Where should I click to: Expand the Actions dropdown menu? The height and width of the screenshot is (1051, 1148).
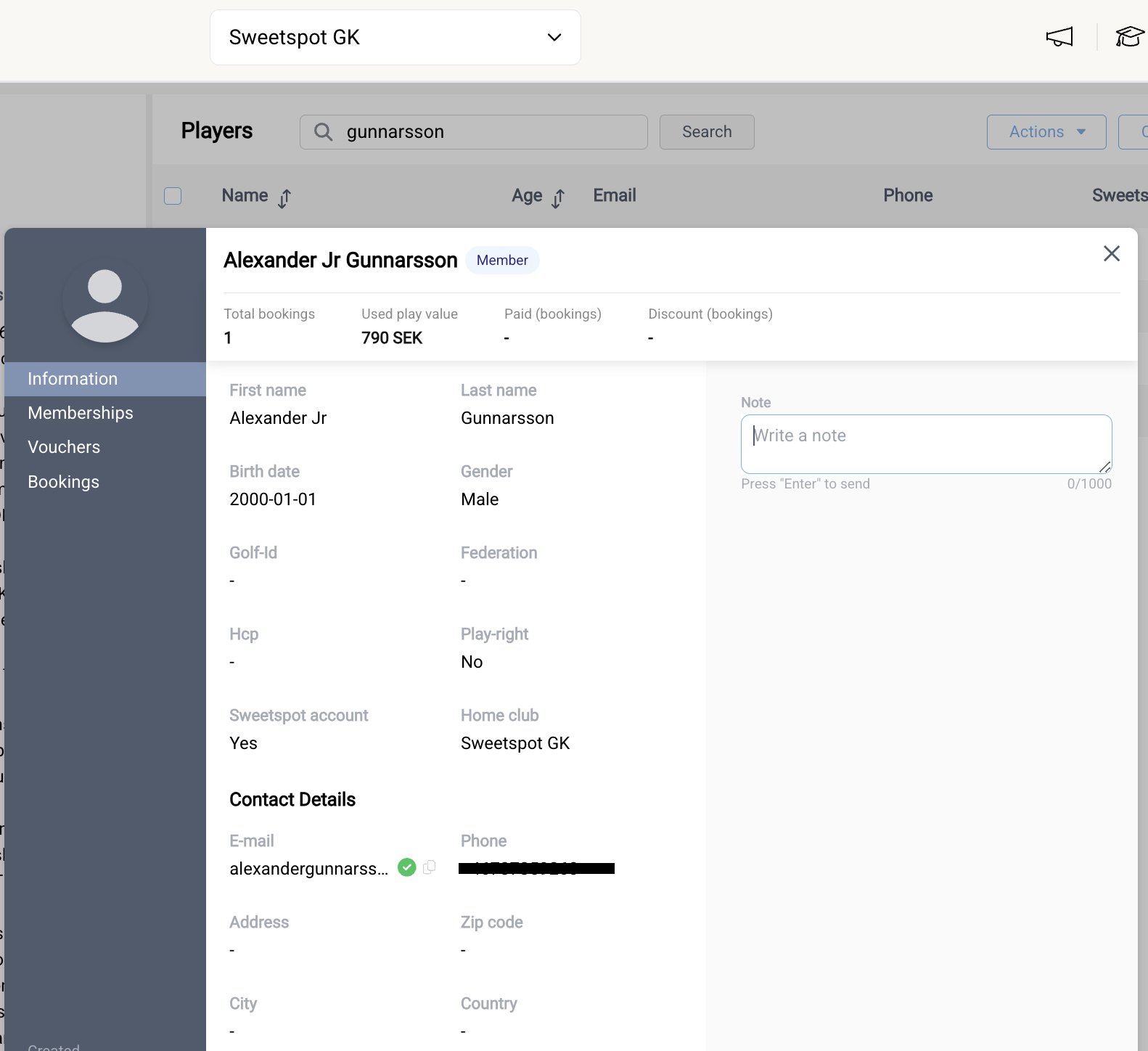1046,132
